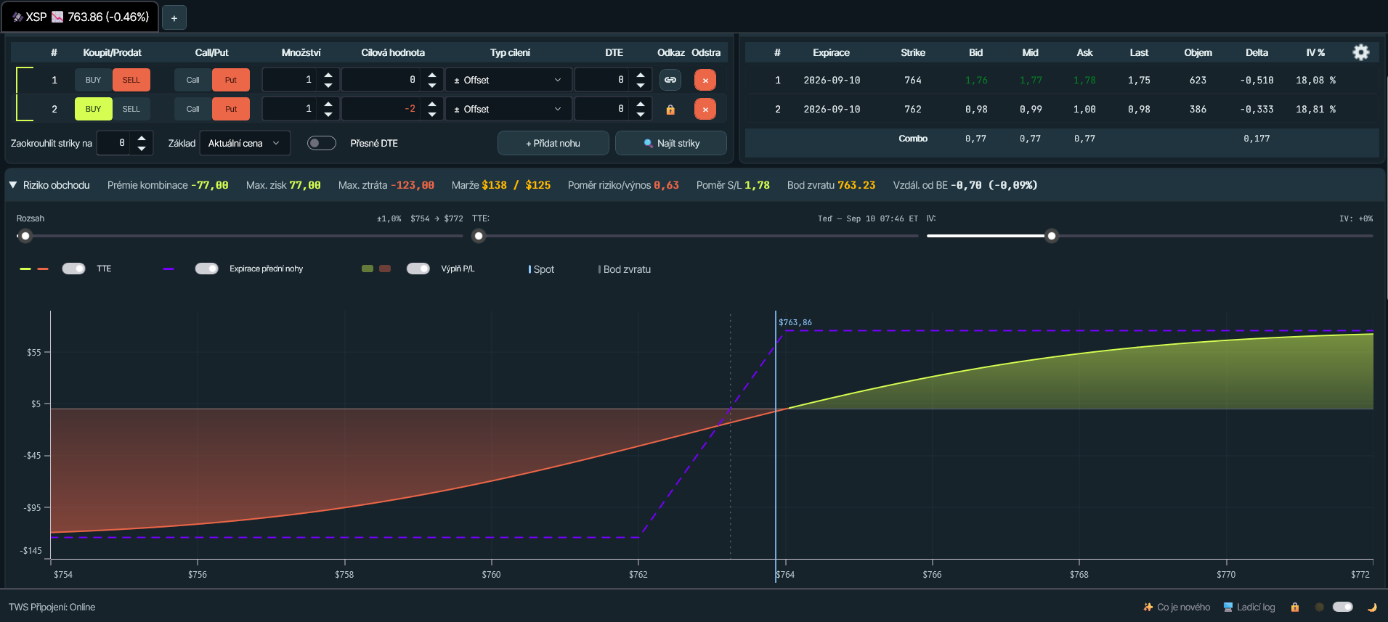Select Call for leg 1
1388x622 pixels.
point(193,80)
